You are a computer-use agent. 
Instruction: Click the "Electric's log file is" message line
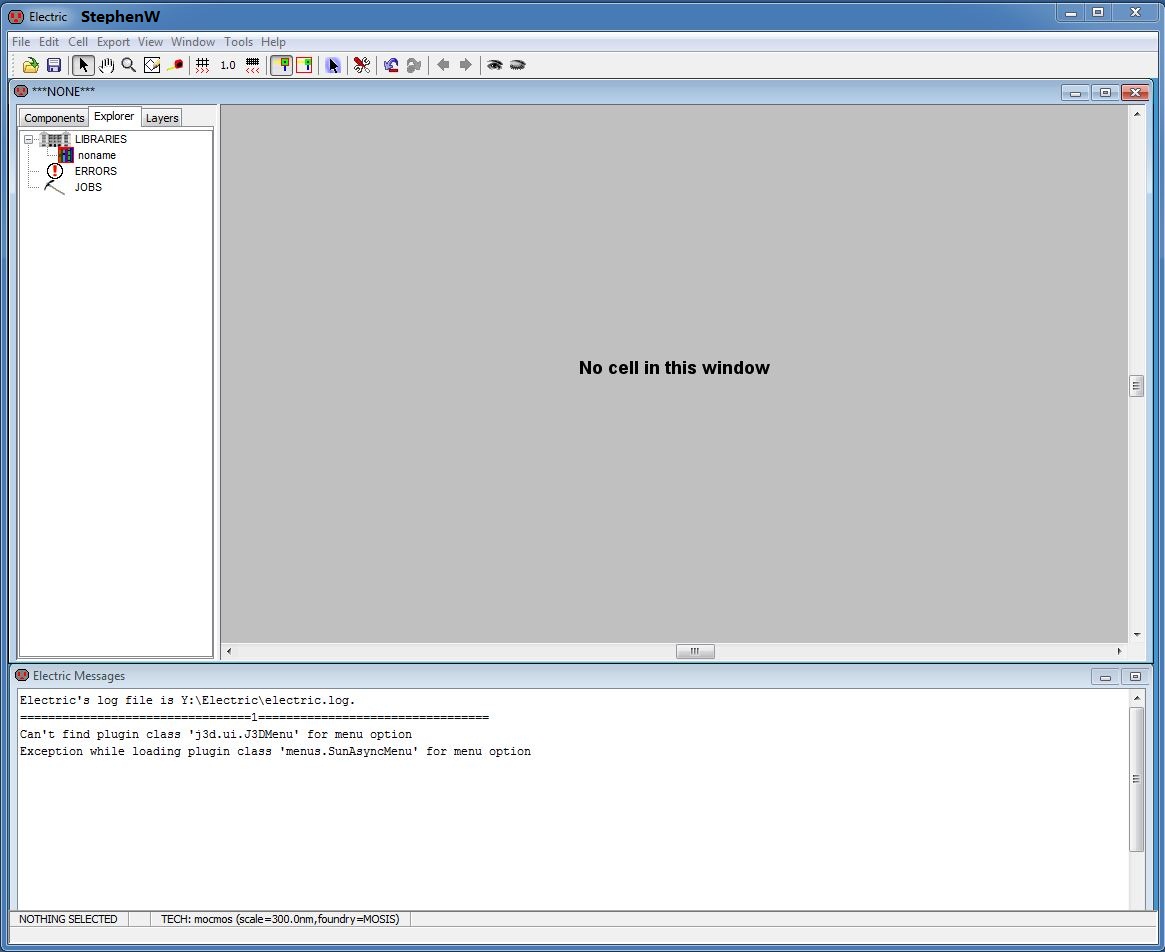pyautogui.click(x=187, y=700)
